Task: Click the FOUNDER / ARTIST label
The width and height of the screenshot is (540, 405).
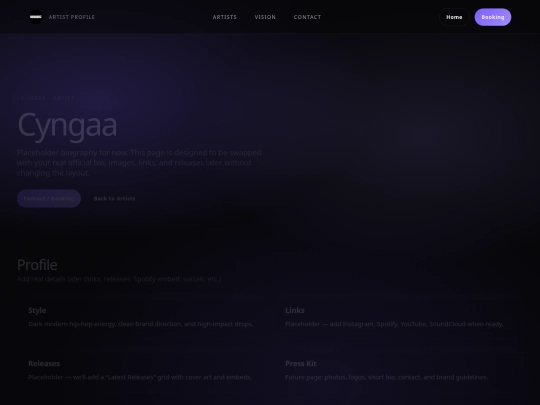Action: 46,98
